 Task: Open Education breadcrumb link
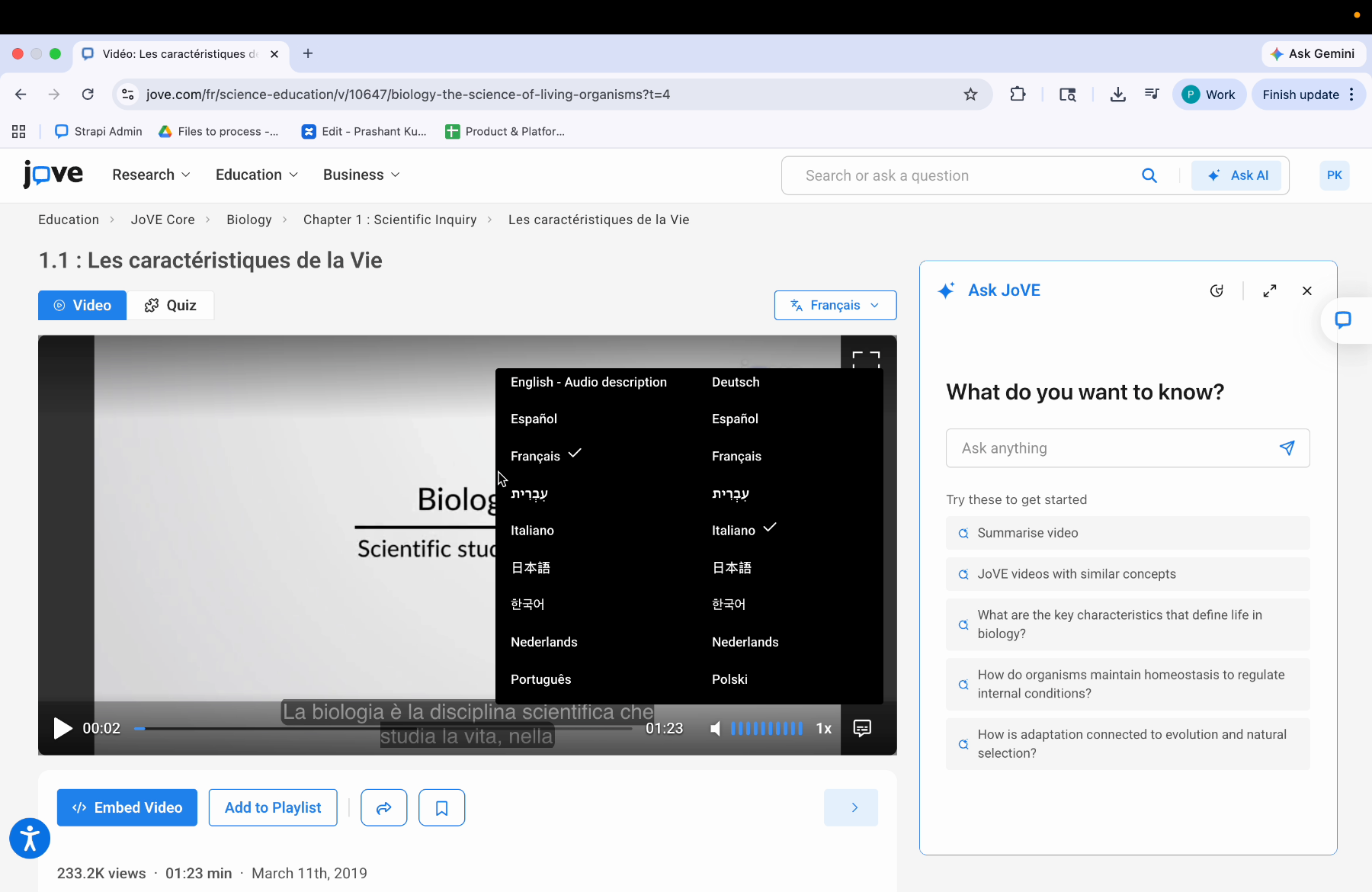coord(69,220)
